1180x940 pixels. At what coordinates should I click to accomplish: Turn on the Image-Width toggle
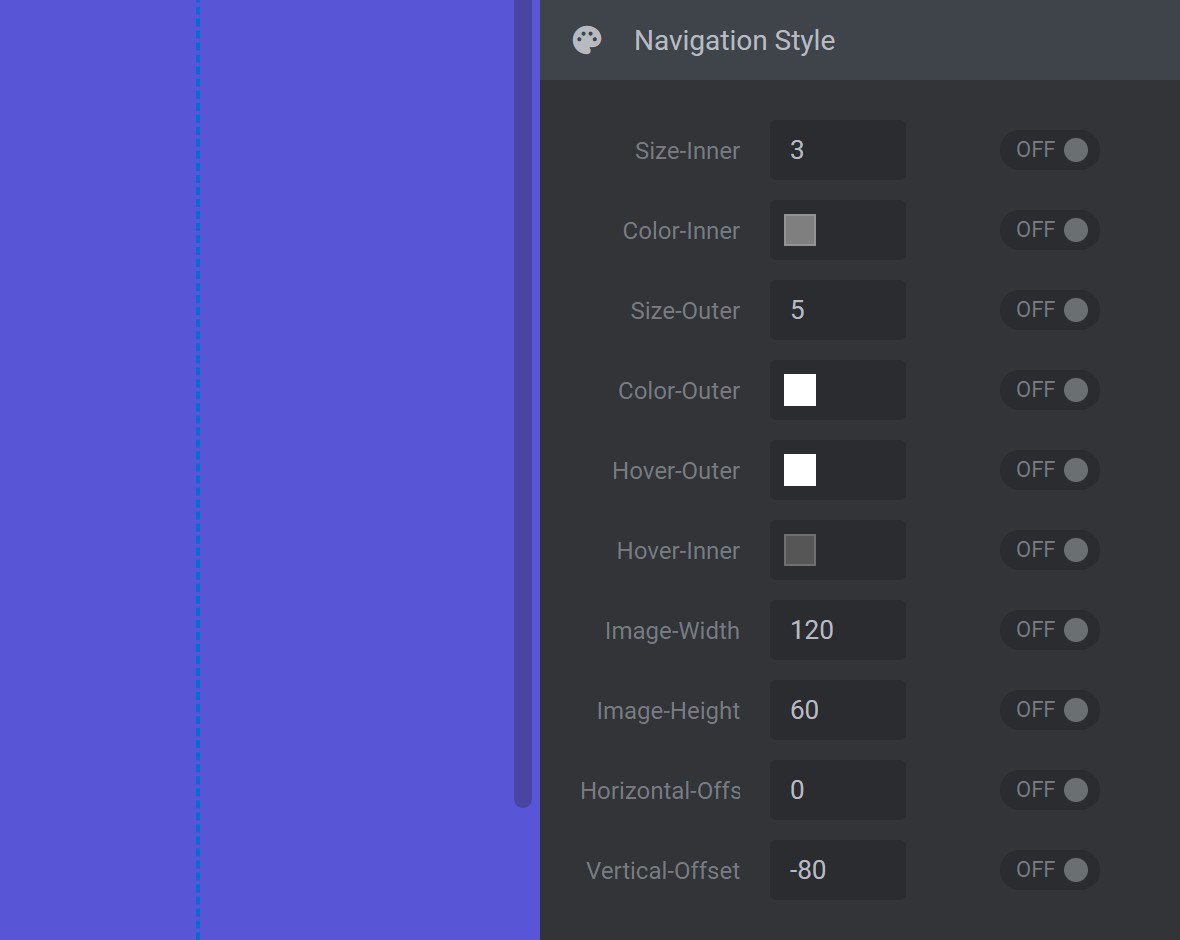[1050, 630]
